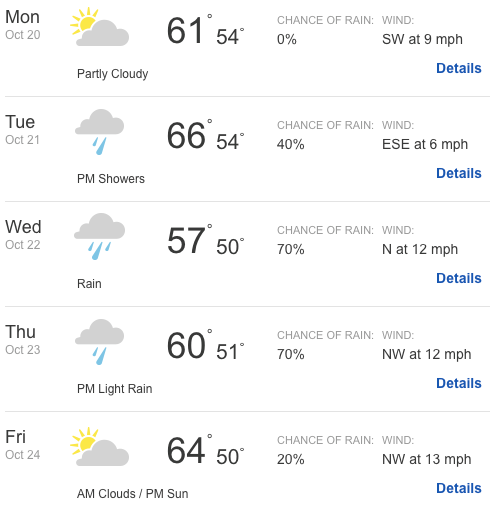The width and height of the screenshot is (493, 514).
Task: Open Details for Thursday Oct 23
Action: tap(459, 383)
